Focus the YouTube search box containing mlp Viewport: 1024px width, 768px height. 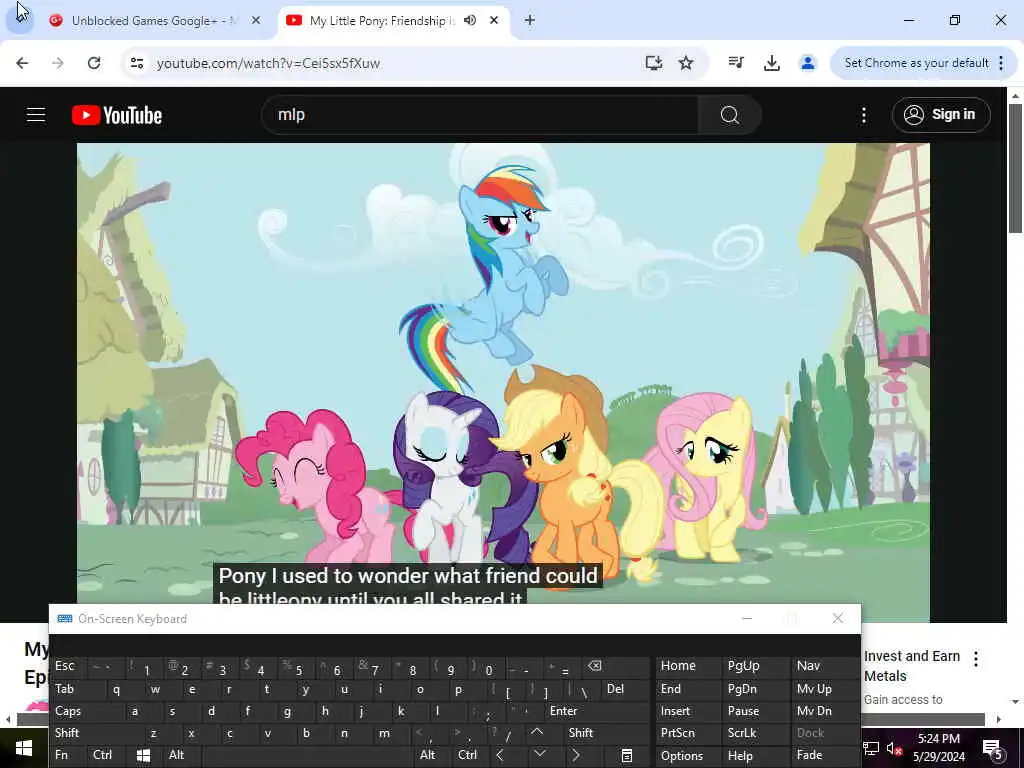click(480, 115)
